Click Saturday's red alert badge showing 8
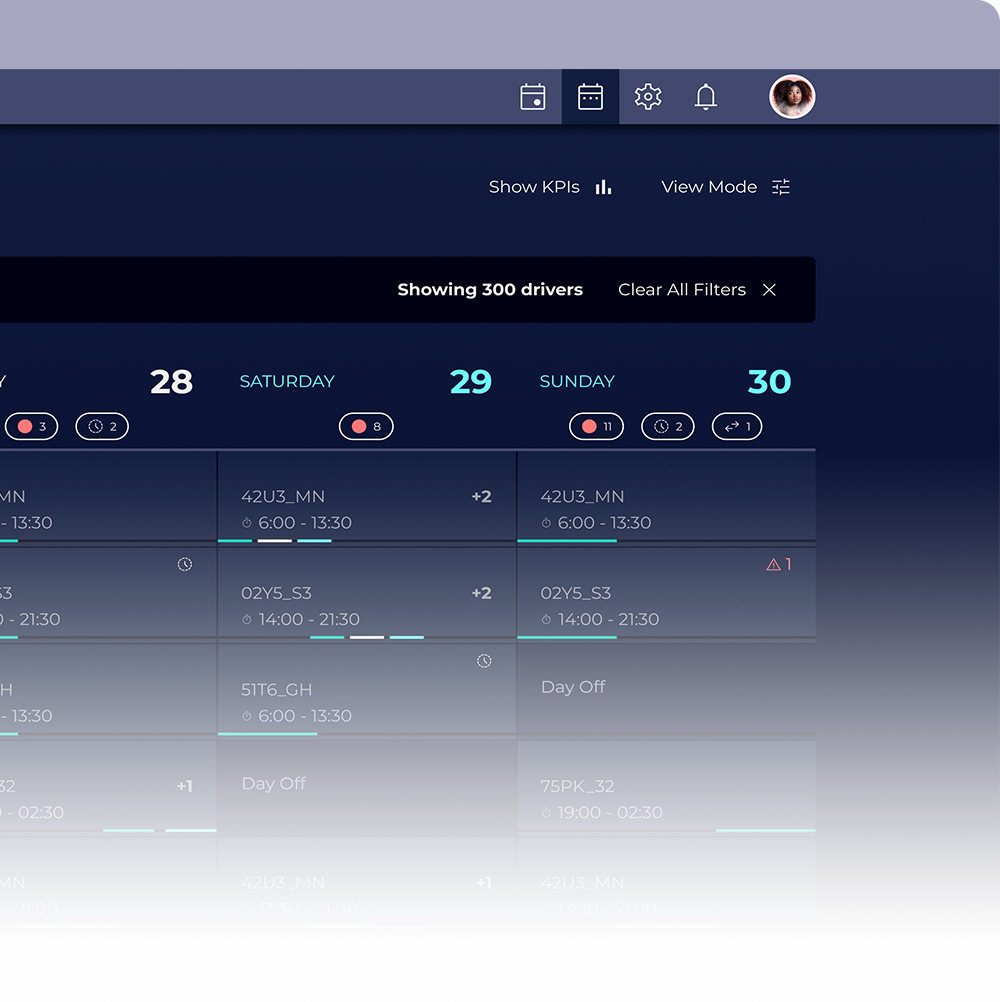This screenshot has width=1000, height=1002. [x=366, y=427]
